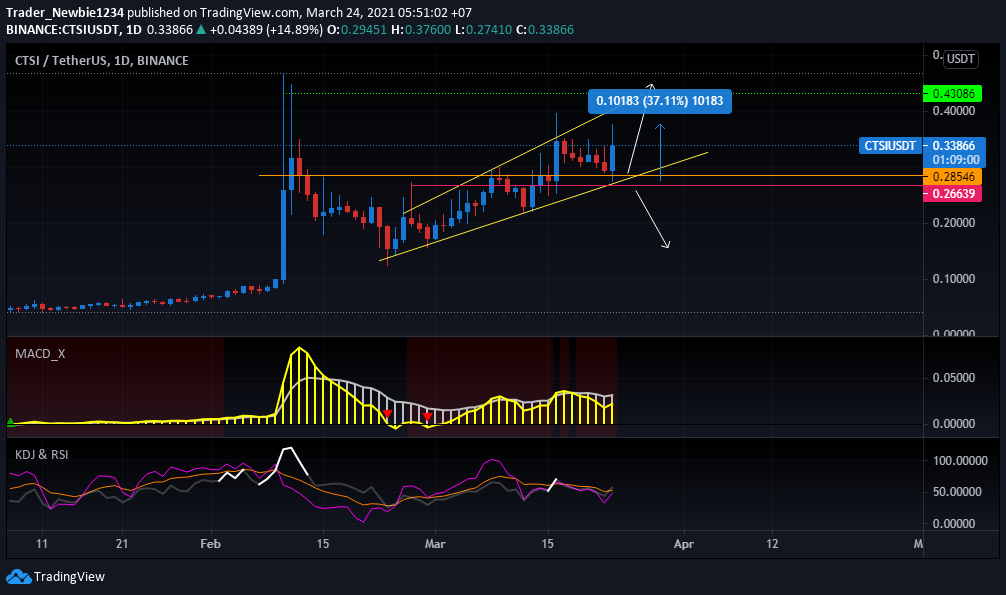The width and height of the screenshot is (1006, 595).
Task: Click the tall blue breakout candle in February
Action: click(x=284, y=236)
